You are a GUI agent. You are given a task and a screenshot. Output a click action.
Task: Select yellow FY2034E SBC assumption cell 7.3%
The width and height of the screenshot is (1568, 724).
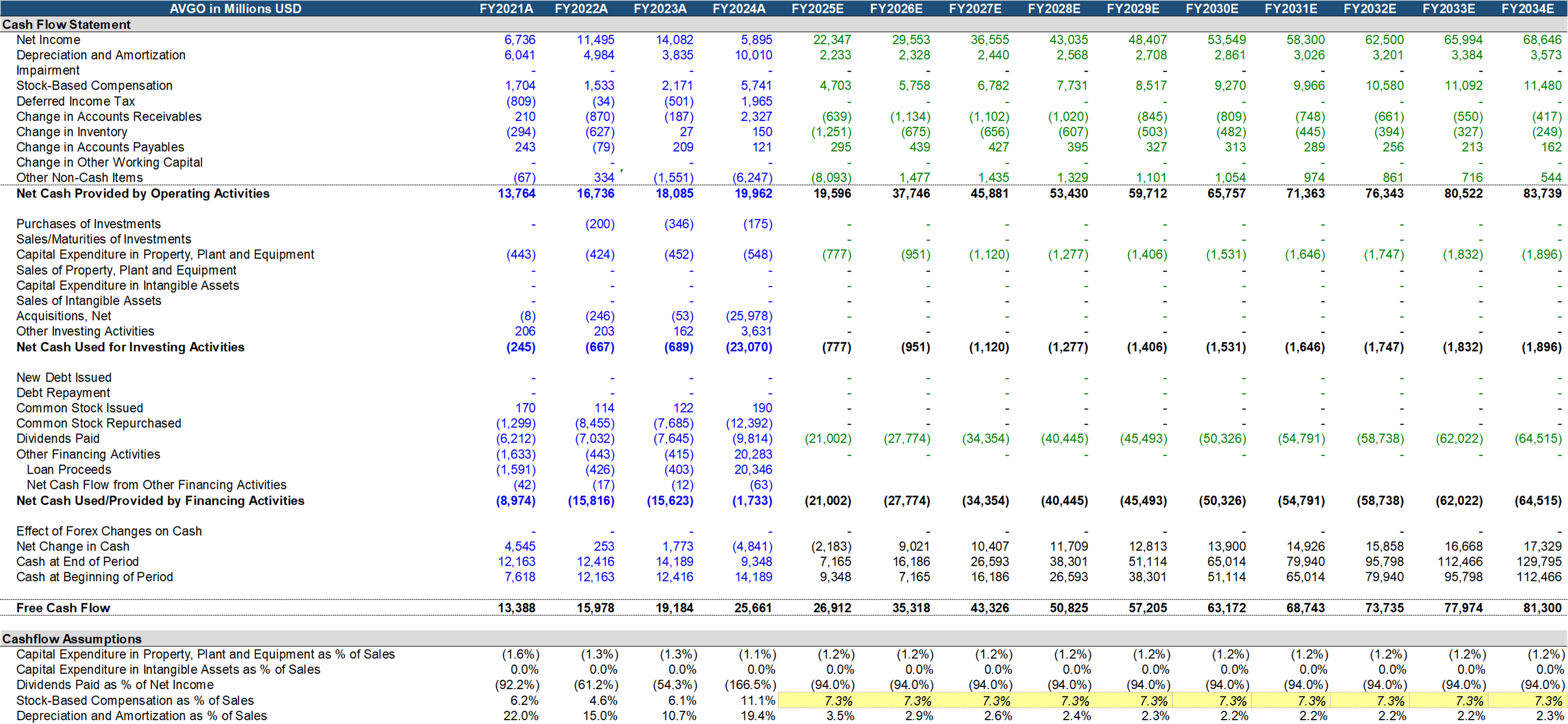(x=1527, y=700)
